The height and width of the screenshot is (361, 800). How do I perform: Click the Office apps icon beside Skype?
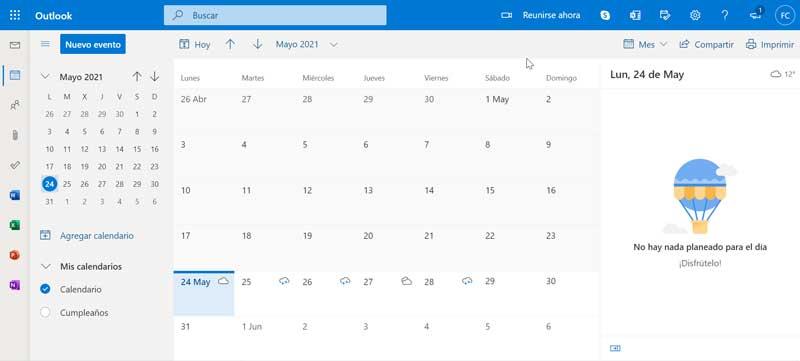(x=635, y=15)
